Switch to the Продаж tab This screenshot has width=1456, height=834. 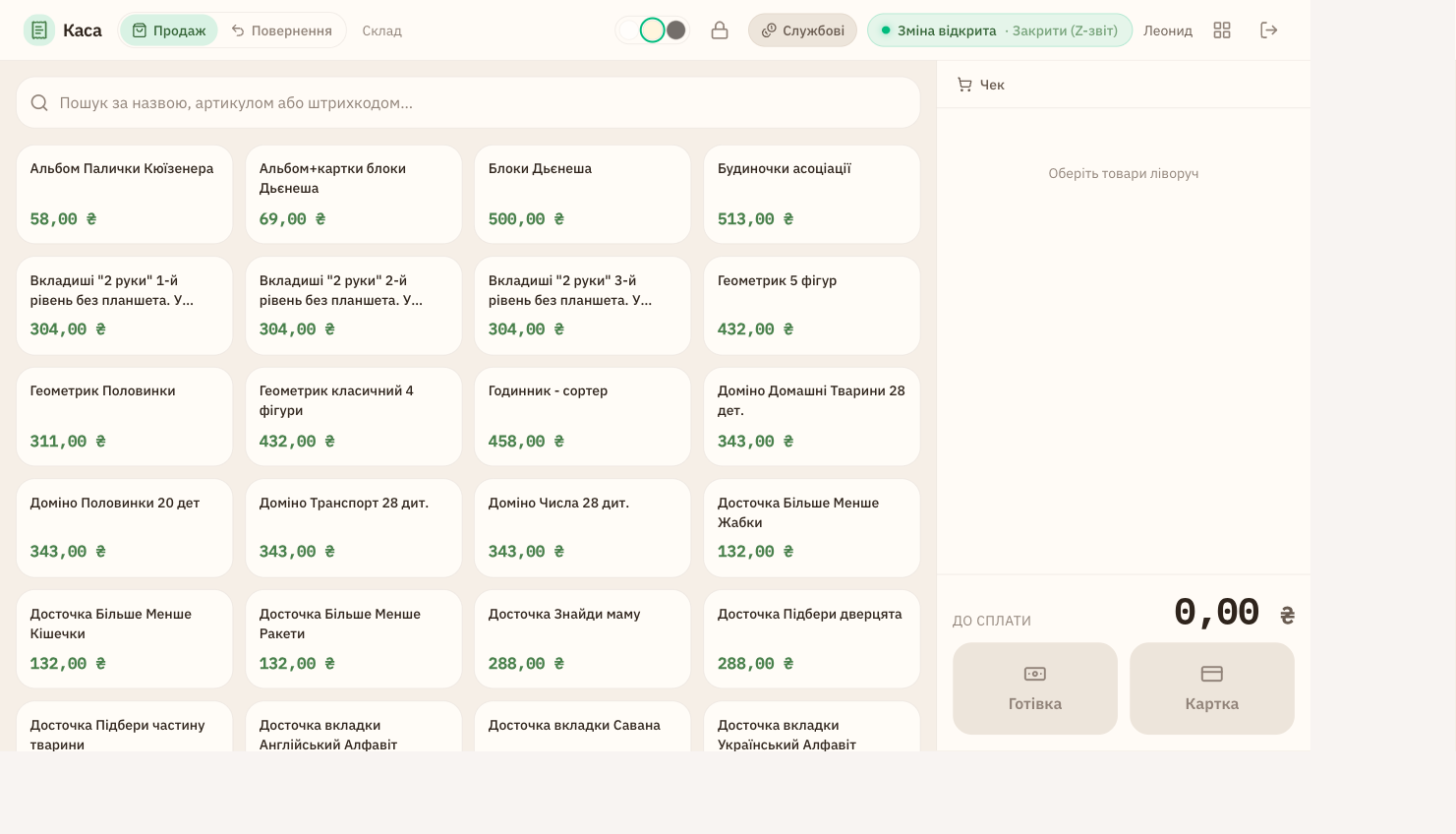pyautogui.click(x=169, y=30)
